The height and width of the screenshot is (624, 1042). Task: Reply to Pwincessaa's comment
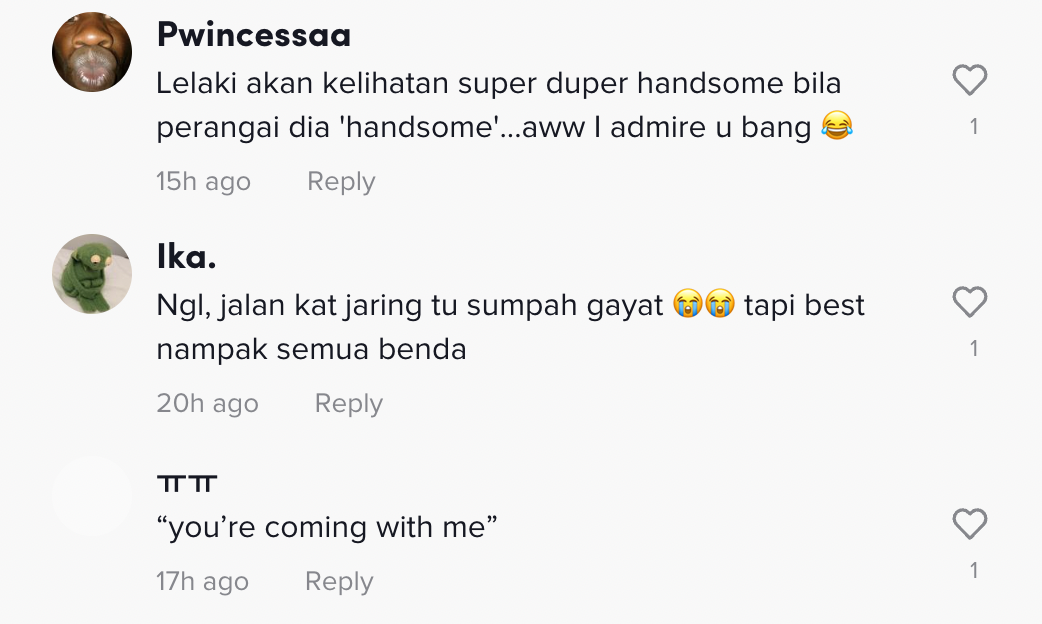click(x=341, y=181)
